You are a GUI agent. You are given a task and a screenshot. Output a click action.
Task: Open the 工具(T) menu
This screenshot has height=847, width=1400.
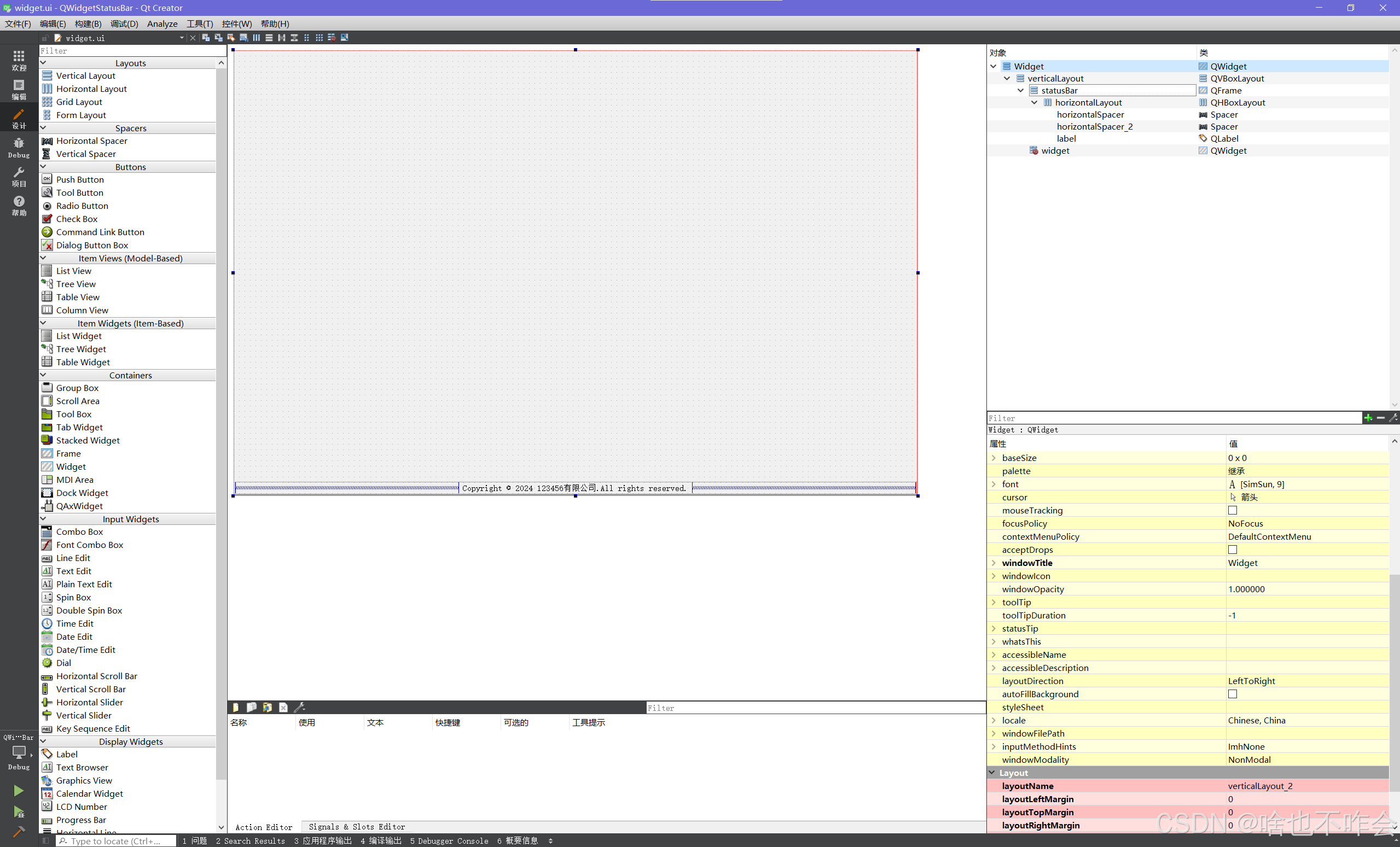click(200, 24)
